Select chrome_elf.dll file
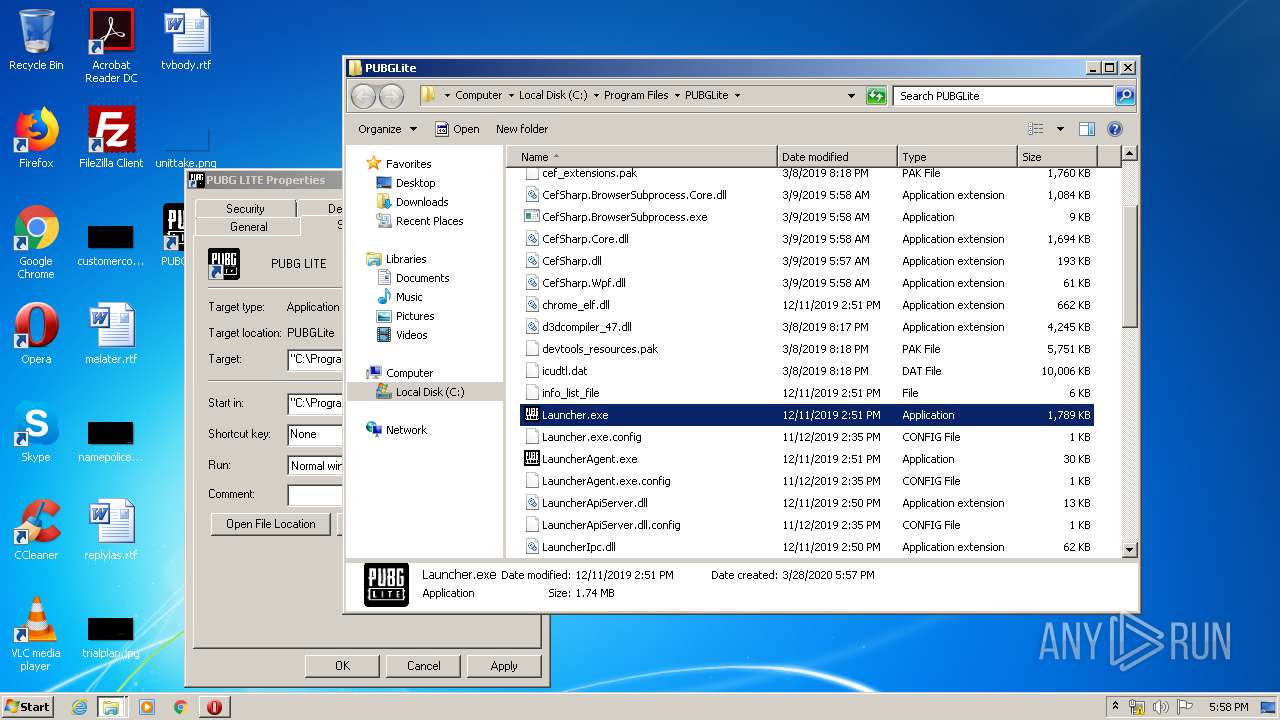The width and height of the screenshot is (1280, 720). (x=575, y=305)
